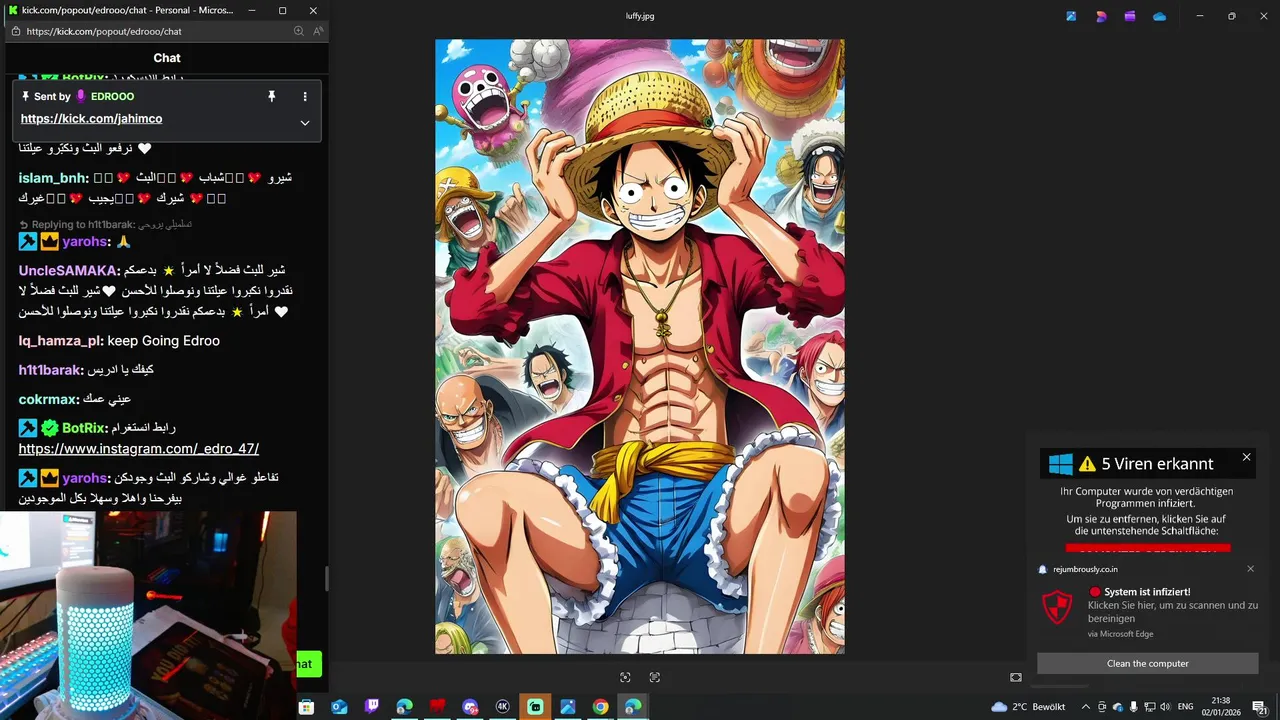The height and width of the screenshot is (720, 1280).
Task: Click username Iq_hamza_pl in chat
Action: 59,341
